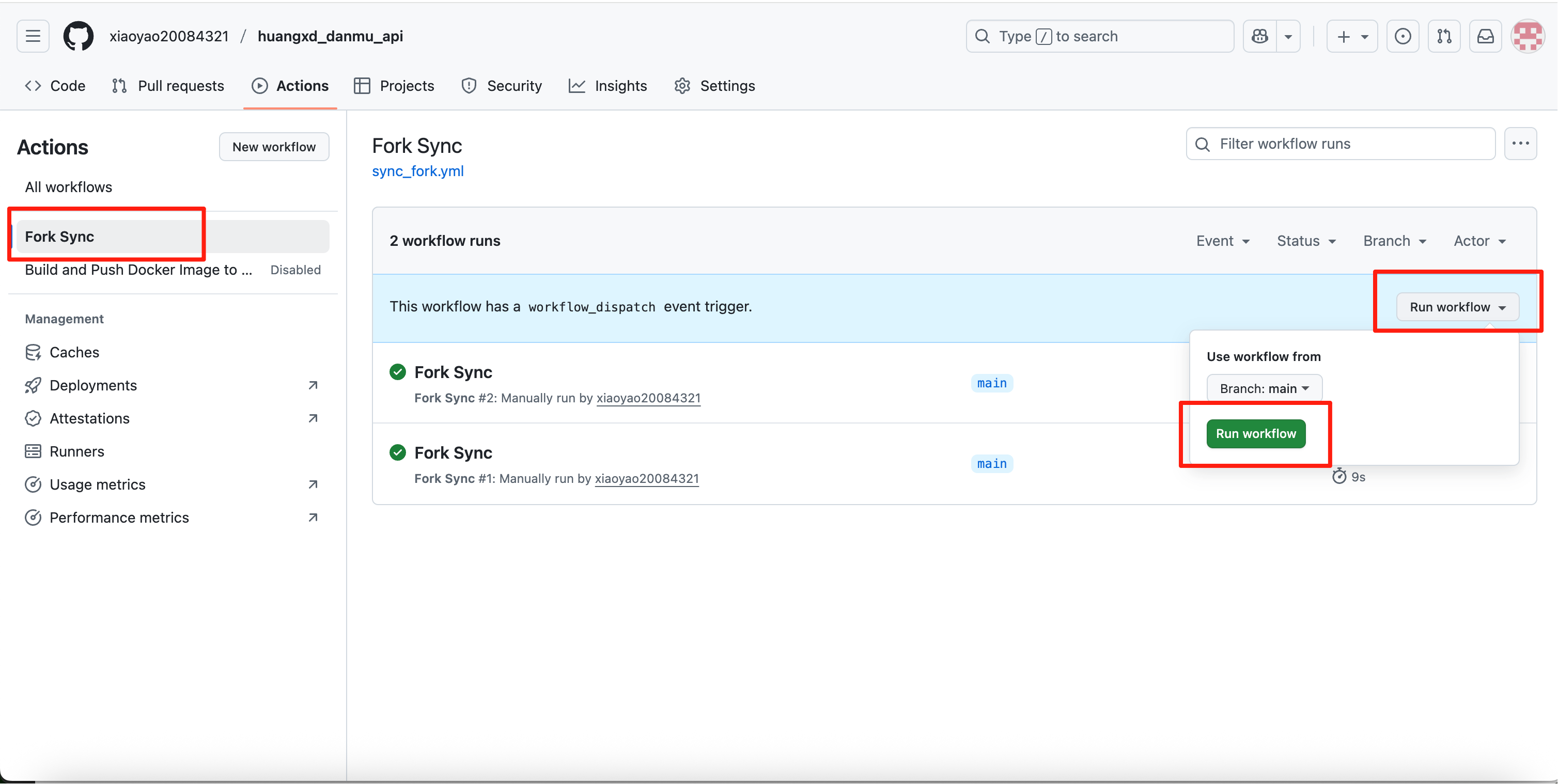1558x784 pixels.
Task: Switch to the Projects tab
Action: pos(394,86)
